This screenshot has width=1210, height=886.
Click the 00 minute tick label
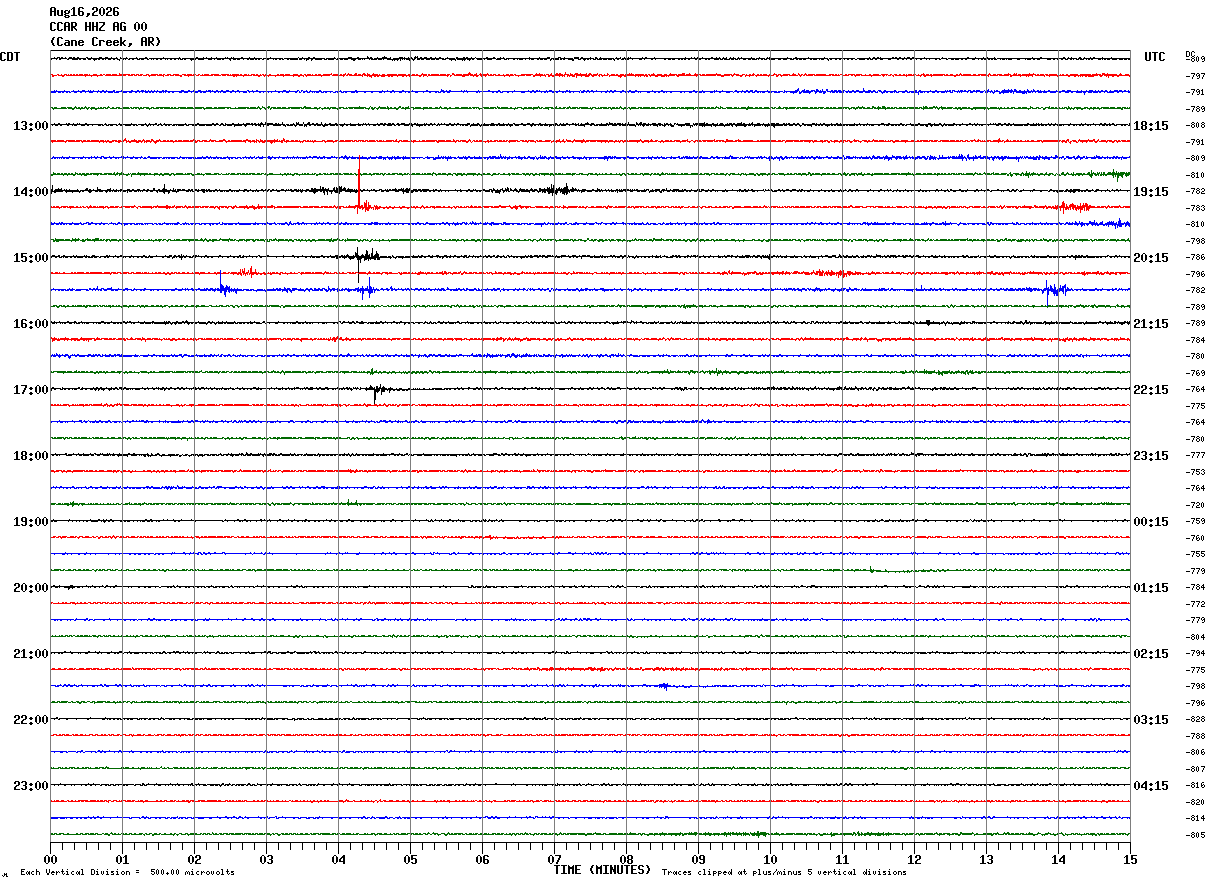point(50,859)
